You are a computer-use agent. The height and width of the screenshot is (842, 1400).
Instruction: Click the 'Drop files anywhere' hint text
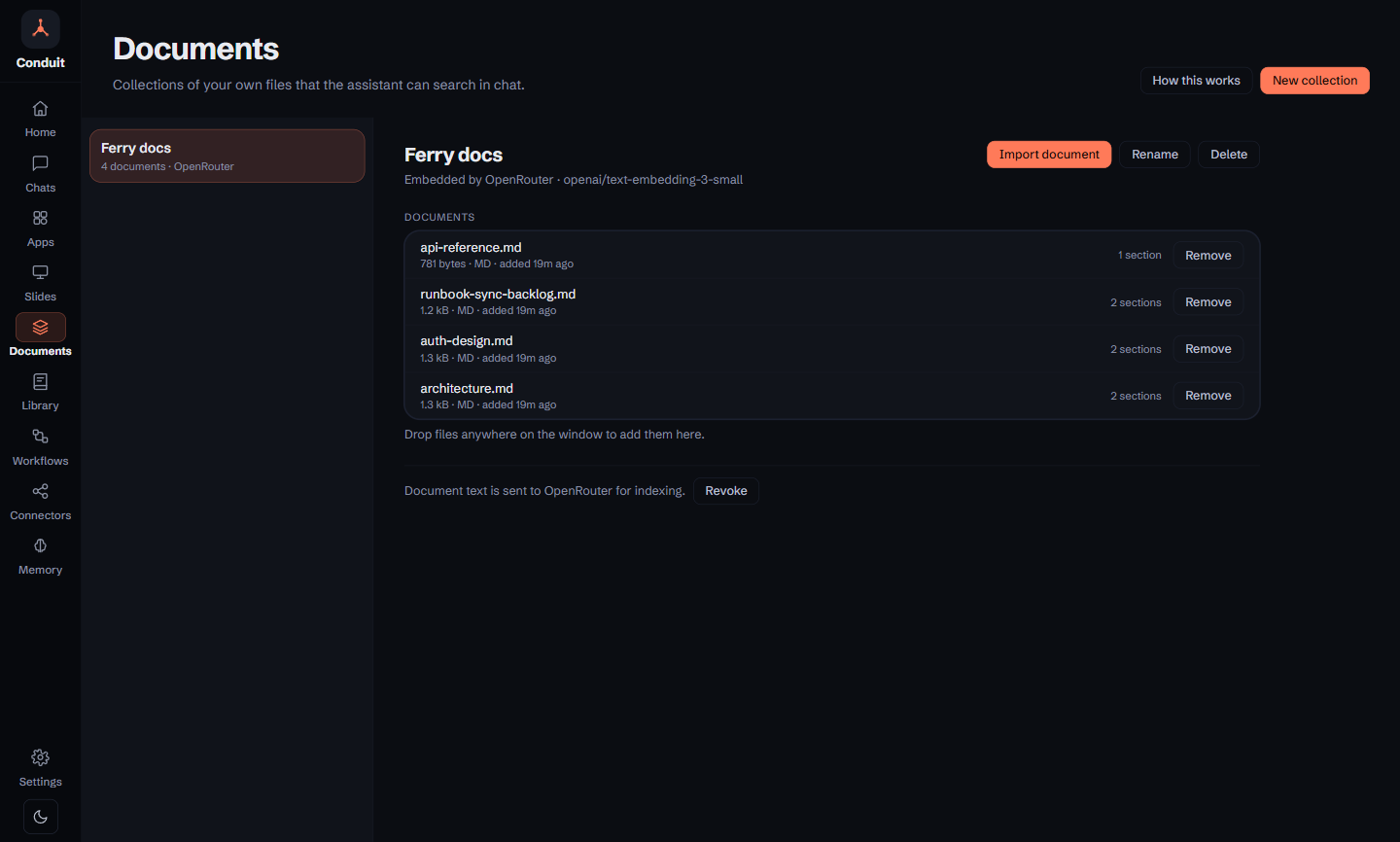point(554,435)
